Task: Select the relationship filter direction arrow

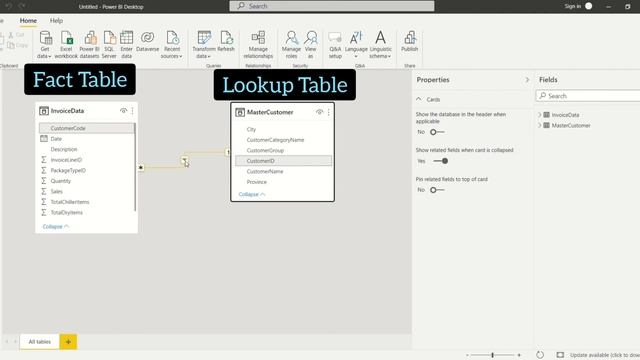Action: click(x=184, y=160)
